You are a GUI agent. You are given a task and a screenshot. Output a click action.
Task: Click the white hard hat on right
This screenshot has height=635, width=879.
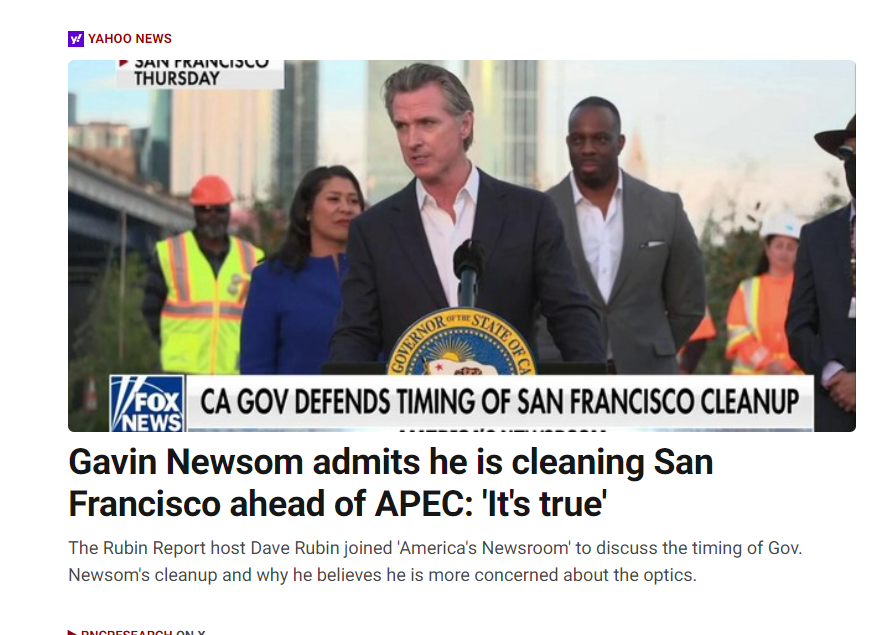coord(781,226)
